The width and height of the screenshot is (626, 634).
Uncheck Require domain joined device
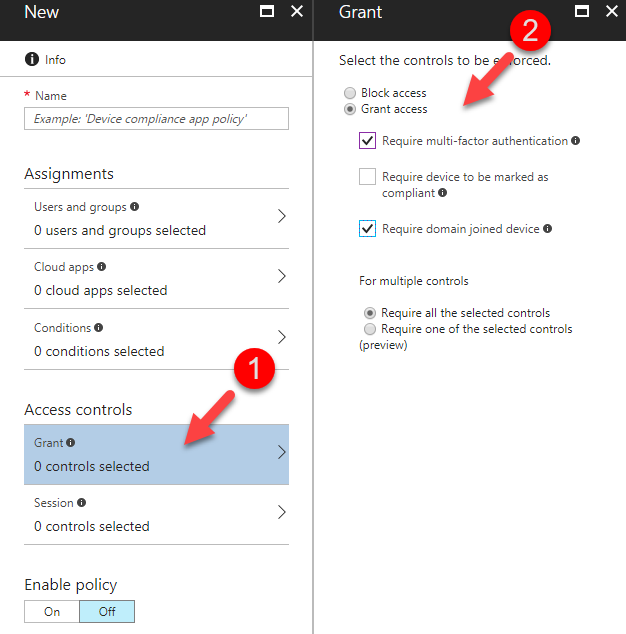tap(367, 228)
